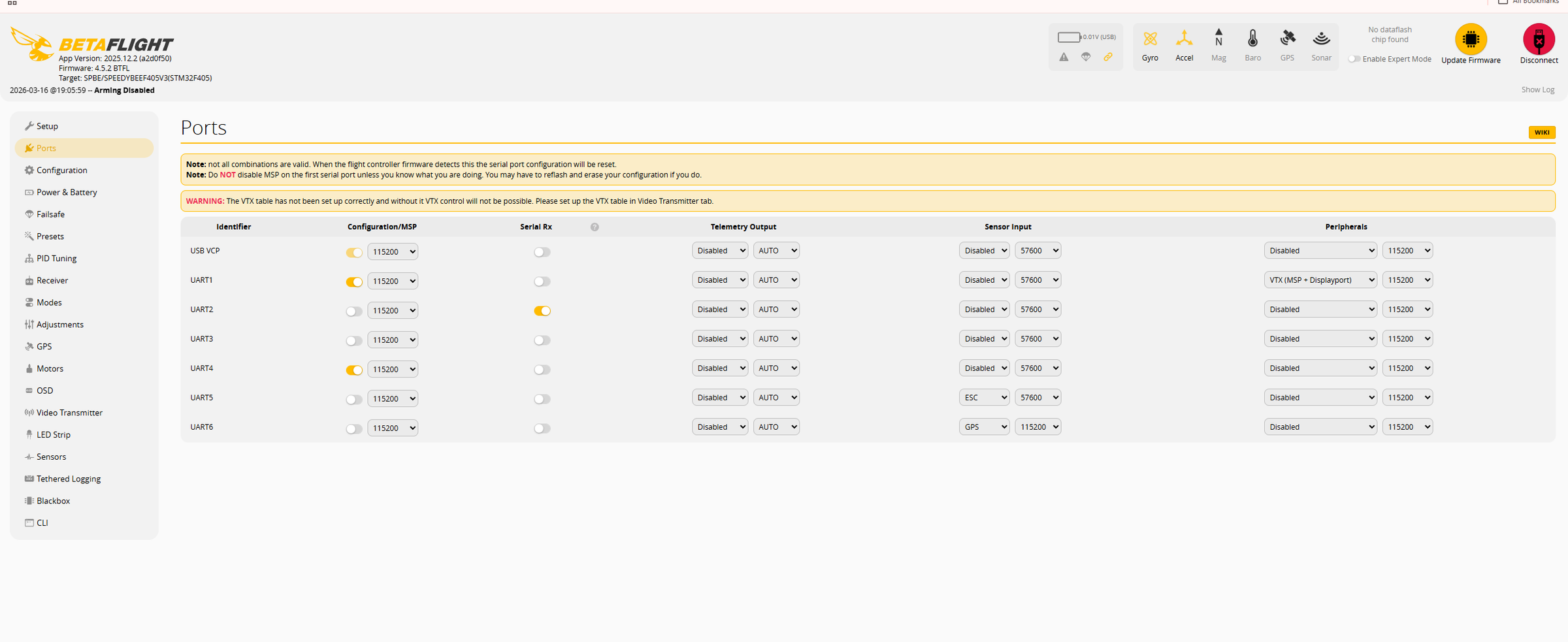Click the CLI terminal icon in sidebar

point(29,523)
